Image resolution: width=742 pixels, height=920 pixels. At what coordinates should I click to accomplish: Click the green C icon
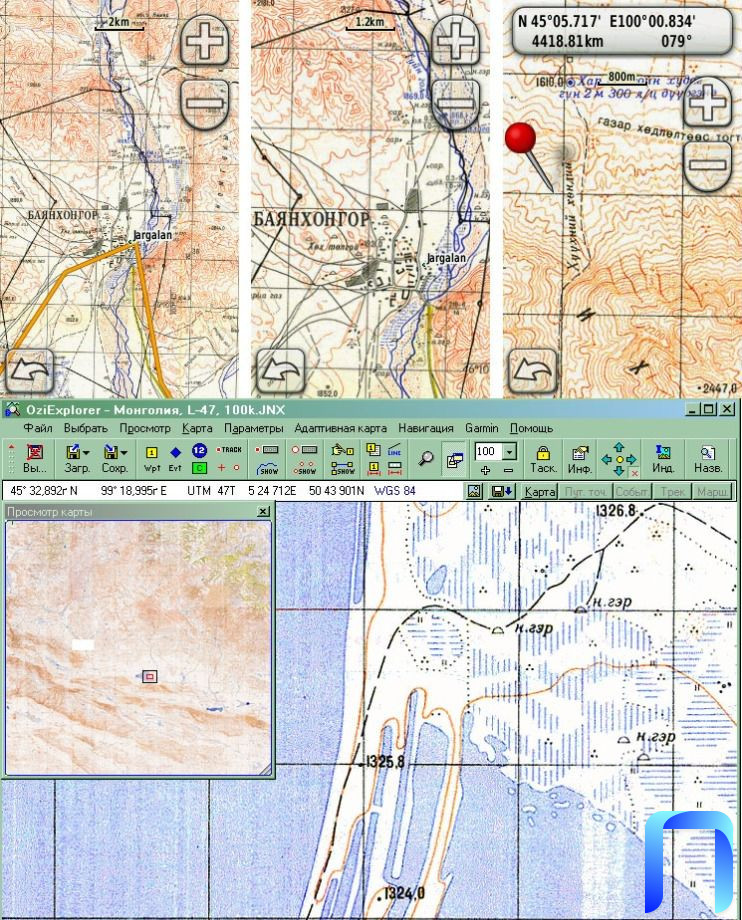(x=199, y=468)
